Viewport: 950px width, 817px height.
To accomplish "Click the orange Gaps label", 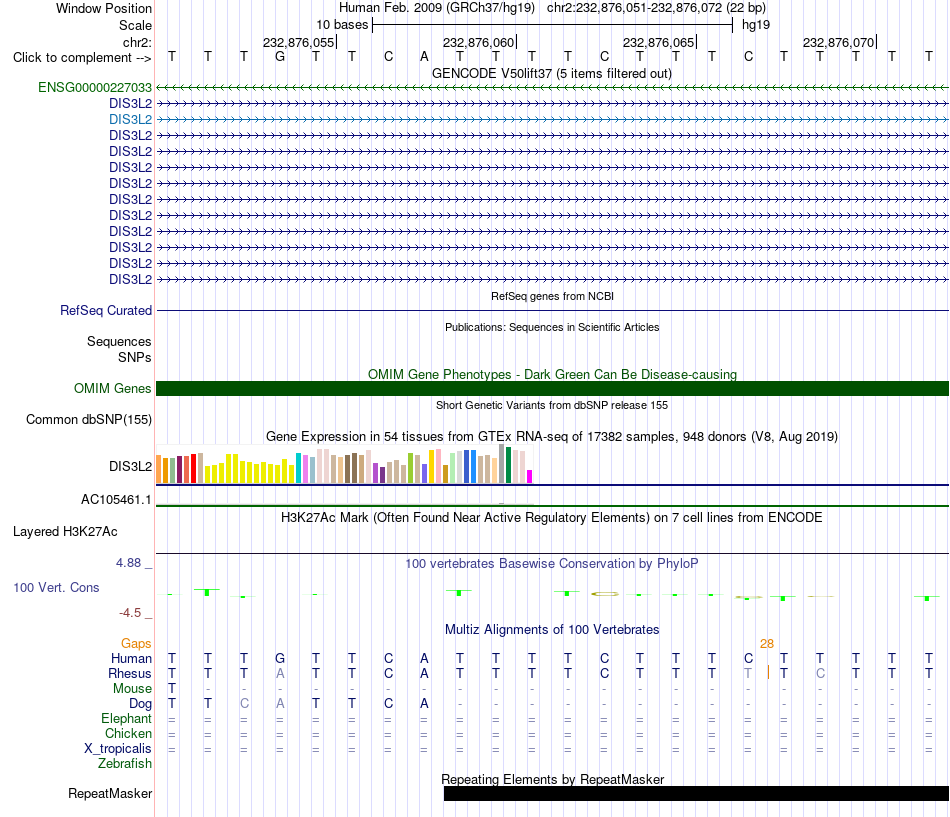I will [x=136, y=644].
